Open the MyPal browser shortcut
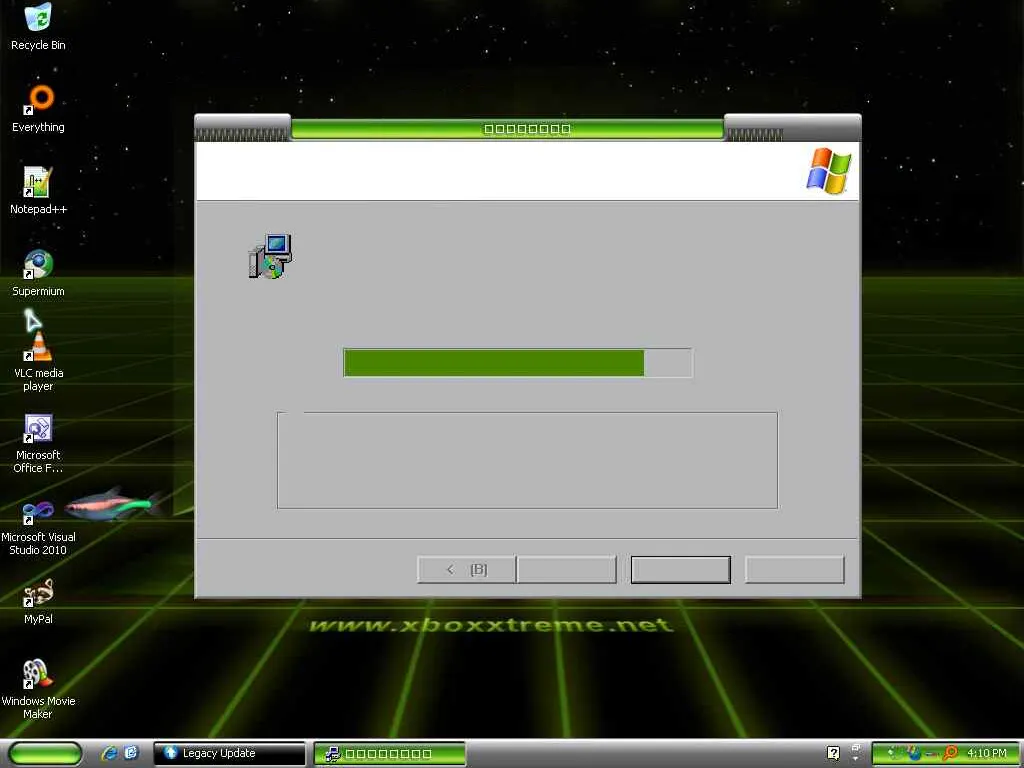Image resolution: width=1024 pixels, height=768 pixels. (x=38, y=601)
